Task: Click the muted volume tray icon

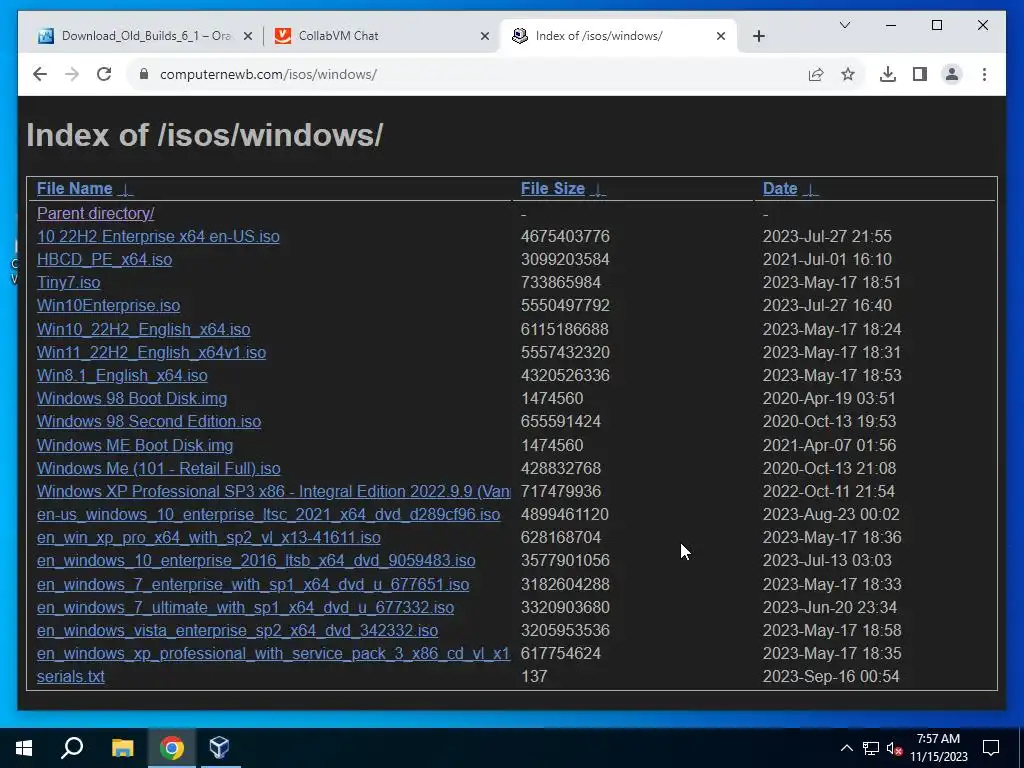Action: [x=895, y=748]
